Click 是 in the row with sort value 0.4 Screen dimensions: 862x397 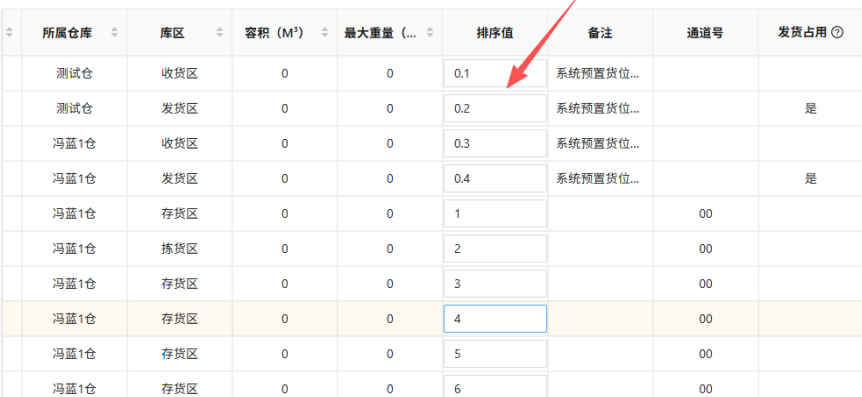(x=810, y=179)
